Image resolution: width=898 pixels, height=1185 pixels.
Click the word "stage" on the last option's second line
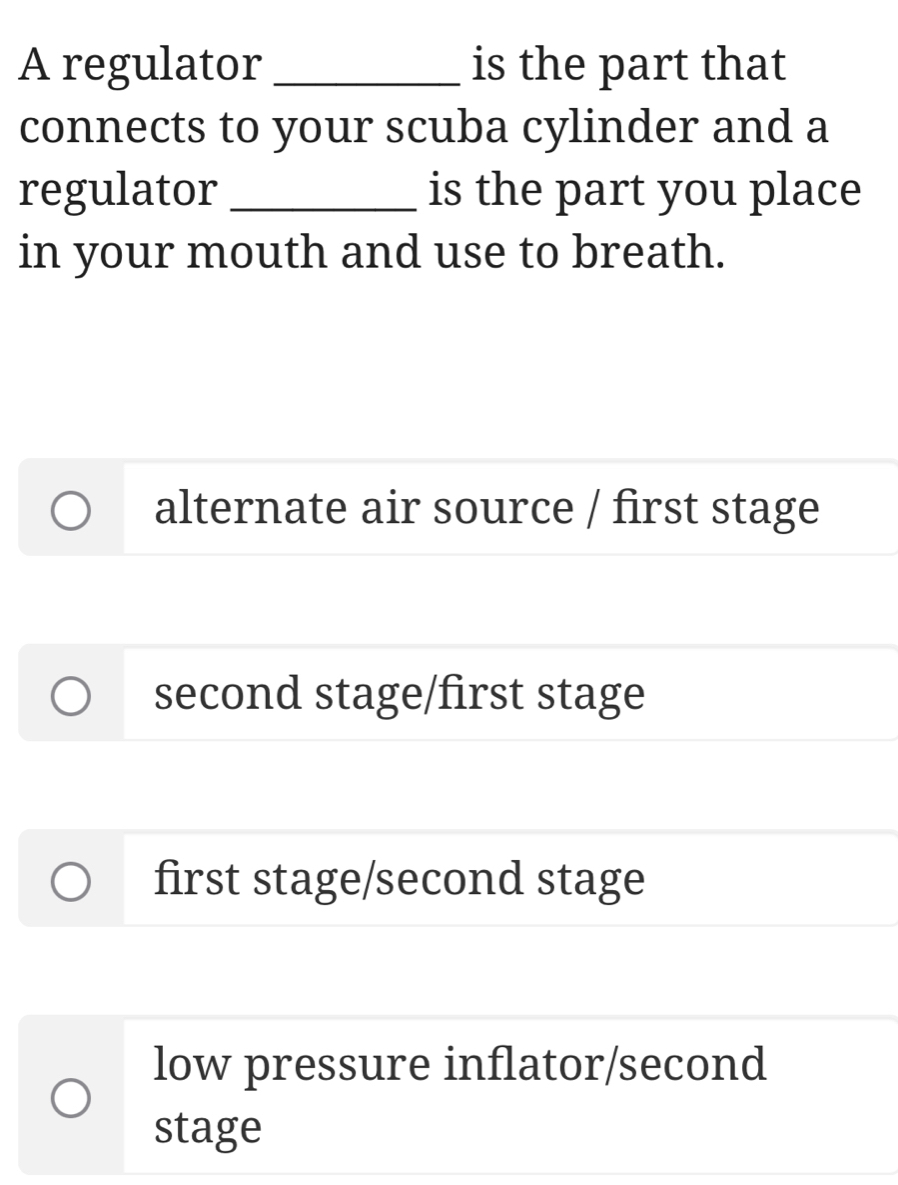(209, 1128)
